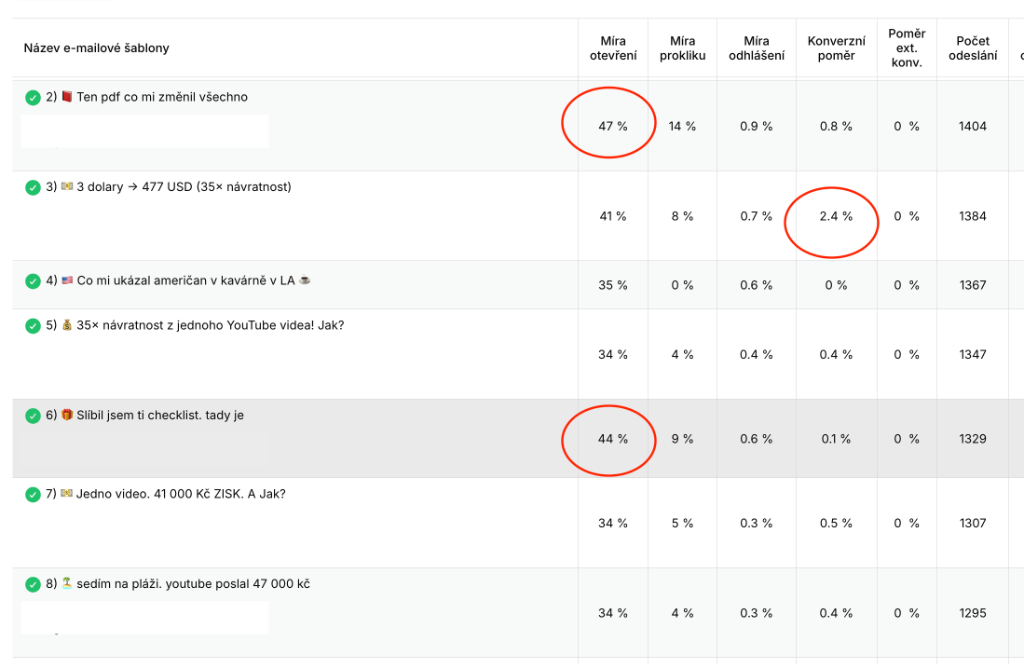Click green check next to checklist email
Screen dimensions: 1024x664
coord(33,415)
